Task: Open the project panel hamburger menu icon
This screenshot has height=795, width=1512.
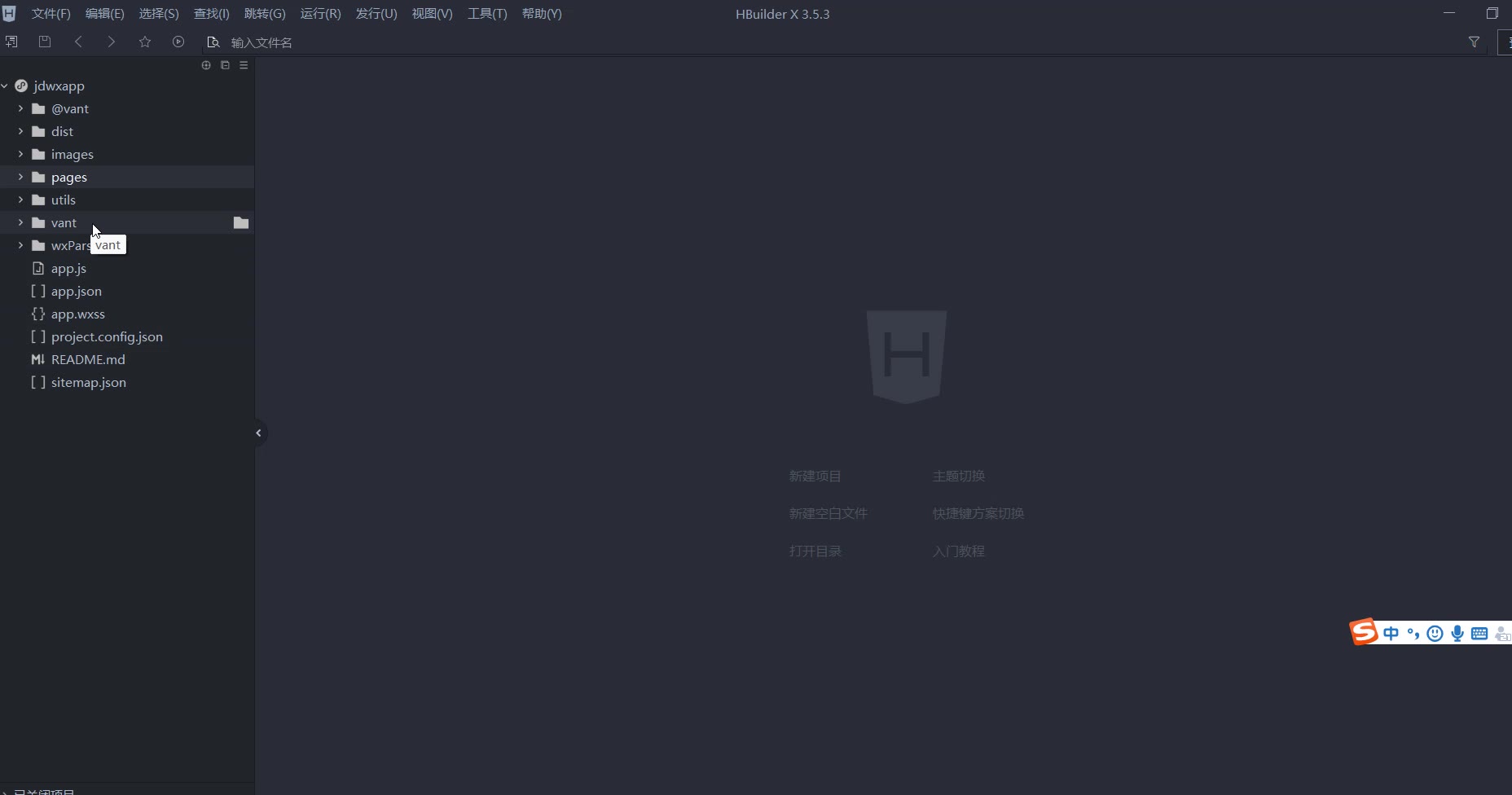Action: [x=244, y=65]
